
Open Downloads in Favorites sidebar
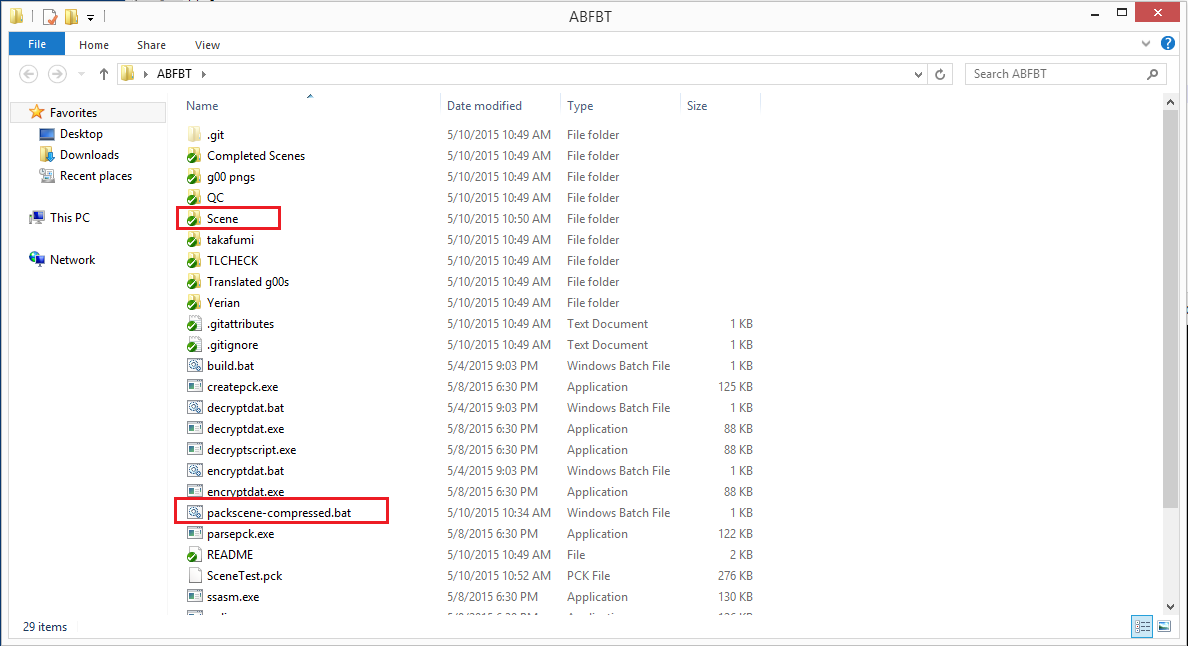89,155
